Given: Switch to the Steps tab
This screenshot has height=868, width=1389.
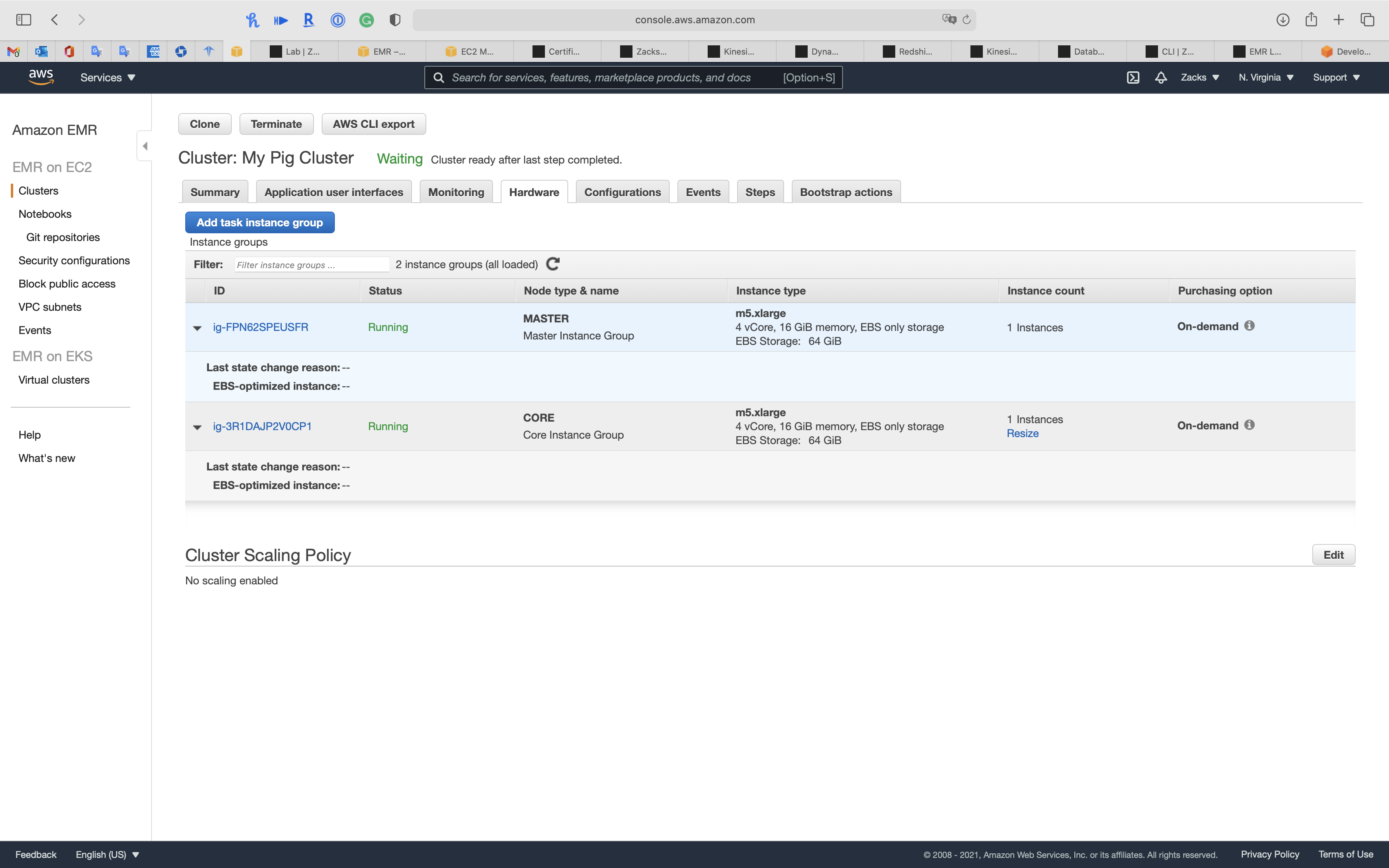Looking at the screenshot, I should click(x=759, y=192).
